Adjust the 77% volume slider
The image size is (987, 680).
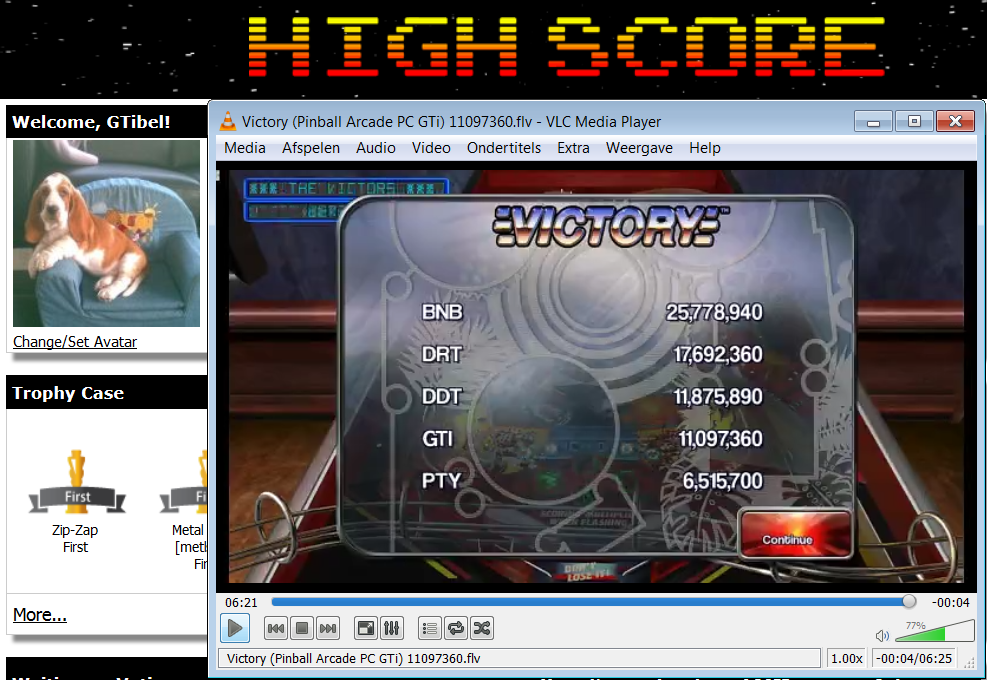click(935, 632)
